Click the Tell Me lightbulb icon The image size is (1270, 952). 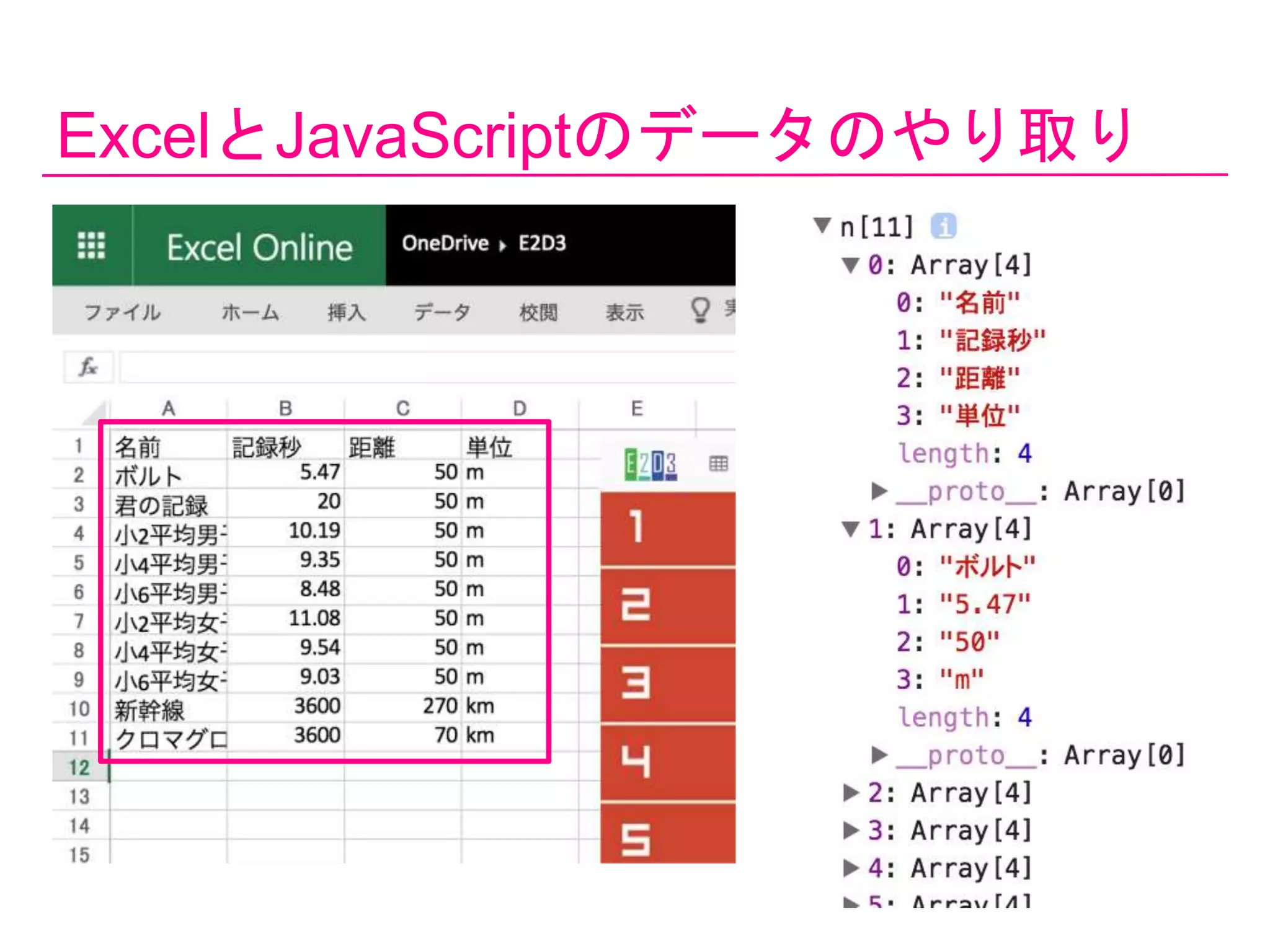[x=700, y=309]
